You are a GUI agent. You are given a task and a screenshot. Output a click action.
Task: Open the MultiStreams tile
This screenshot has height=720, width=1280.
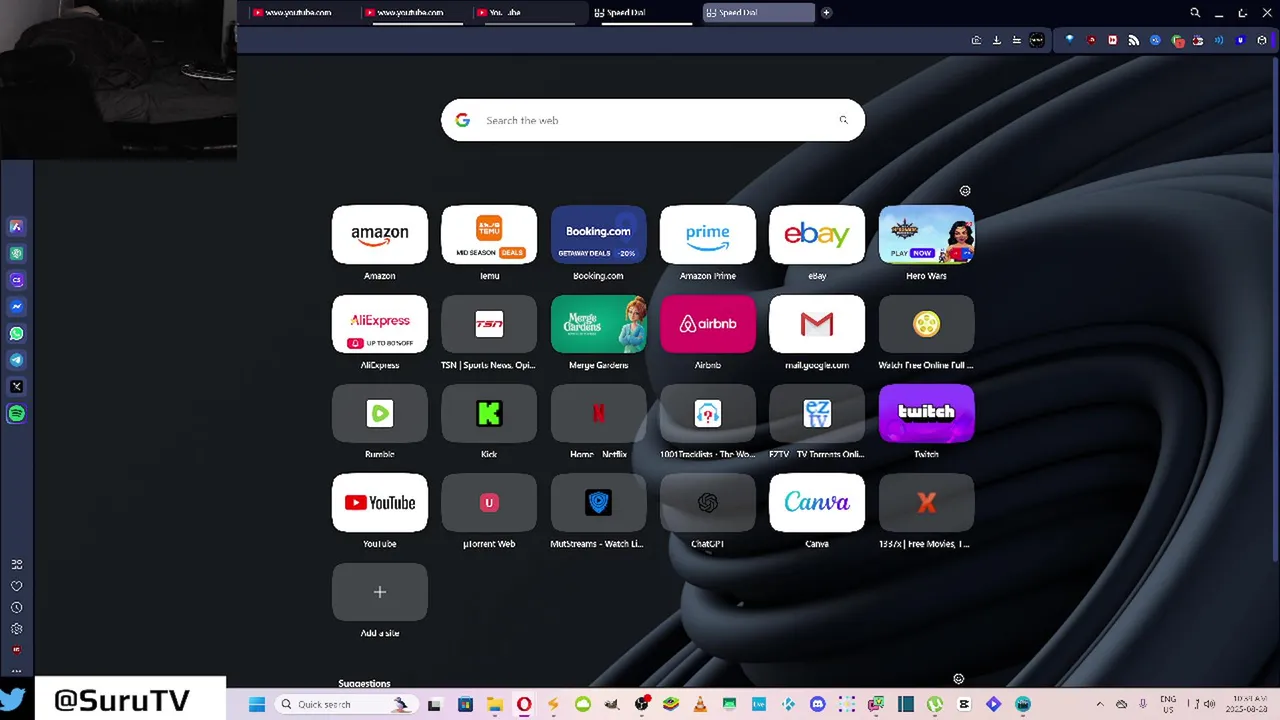598,503
